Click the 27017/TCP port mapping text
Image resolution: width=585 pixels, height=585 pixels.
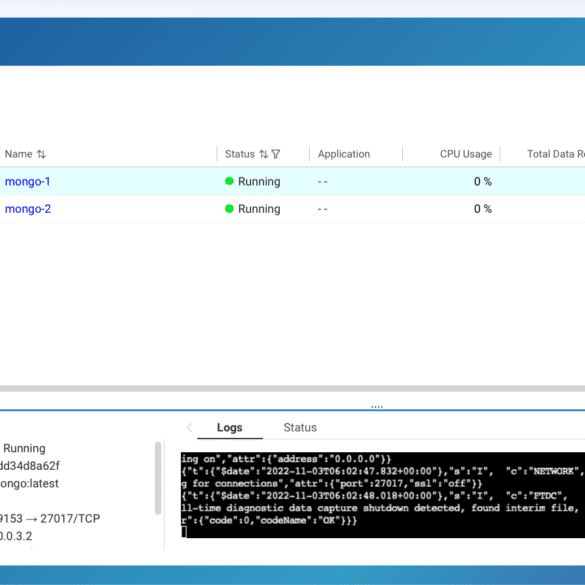click(70, 519)
